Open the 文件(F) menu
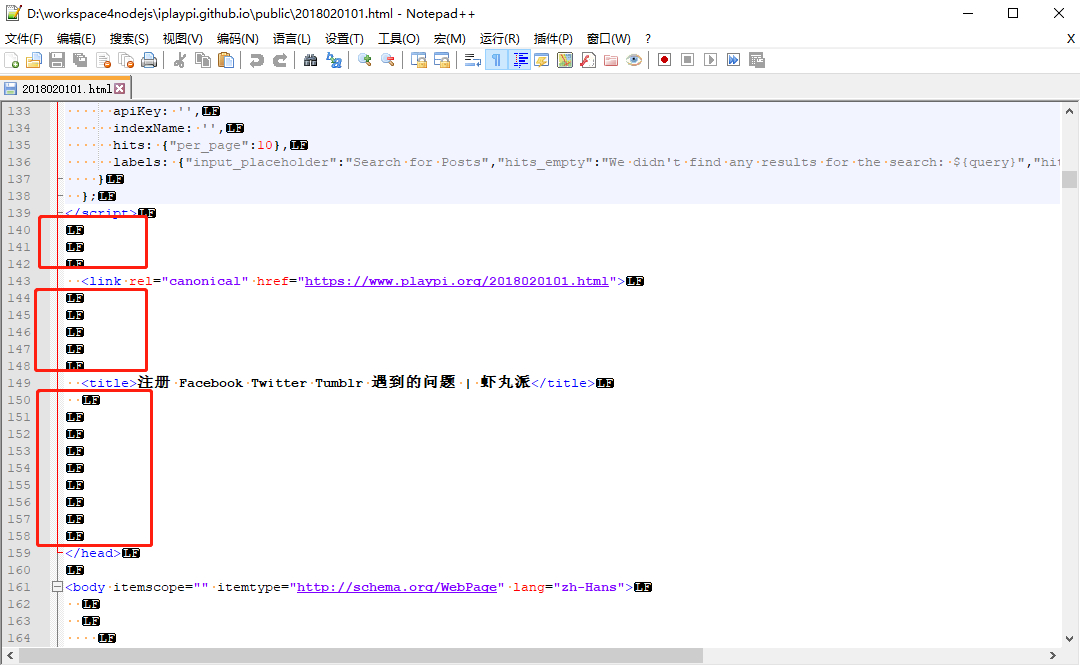Image resolution: width=1080 pixels, height=666 pixels. coord(24,39)
